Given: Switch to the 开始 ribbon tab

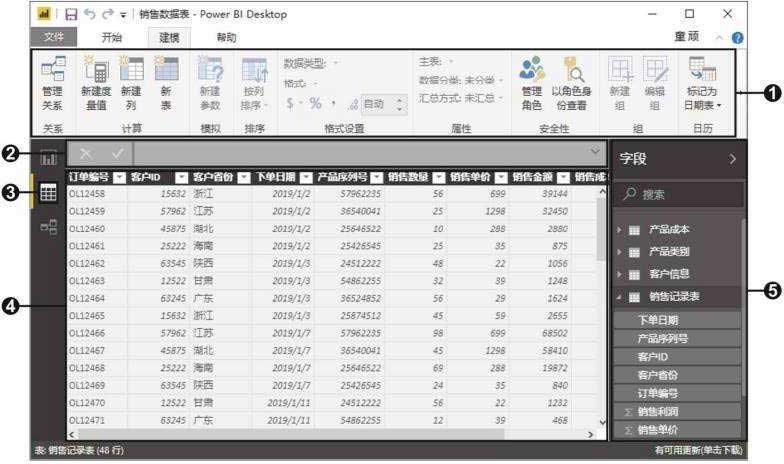Looking at the screenshot, I should click(112, 38).
